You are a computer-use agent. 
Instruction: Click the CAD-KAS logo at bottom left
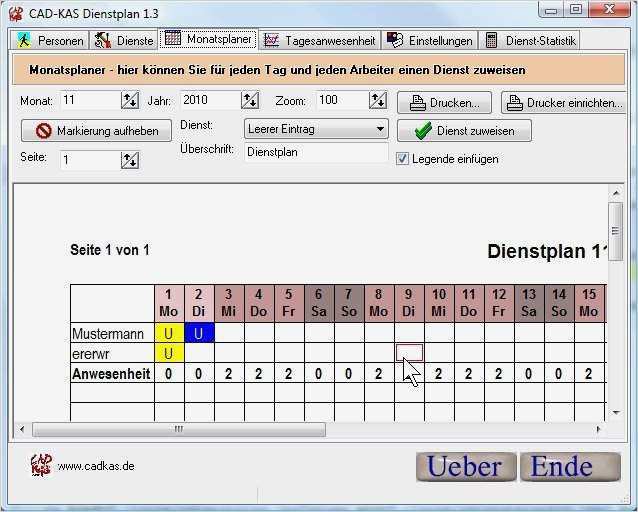tap(41, 465)
